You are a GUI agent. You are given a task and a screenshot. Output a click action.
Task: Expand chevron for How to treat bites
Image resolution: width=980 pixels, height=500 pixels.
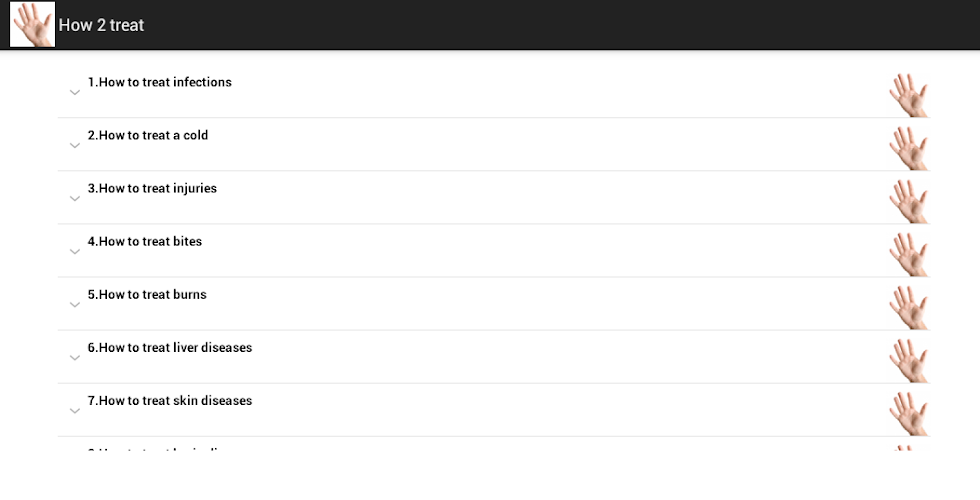[75, 252]
